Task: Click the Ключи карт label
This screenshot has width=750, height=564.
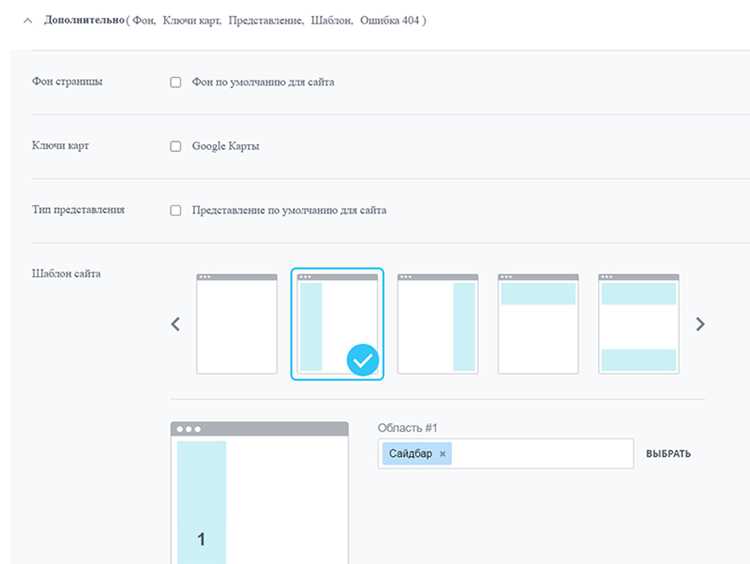Action: (60, 145)
